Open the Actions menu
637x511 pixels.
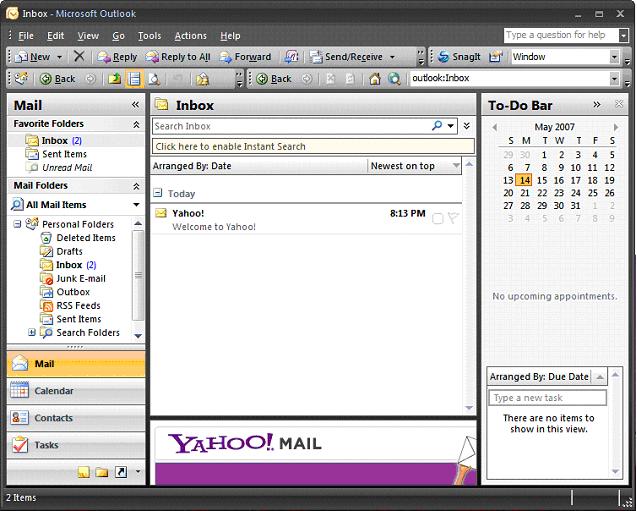coord(191,36)
